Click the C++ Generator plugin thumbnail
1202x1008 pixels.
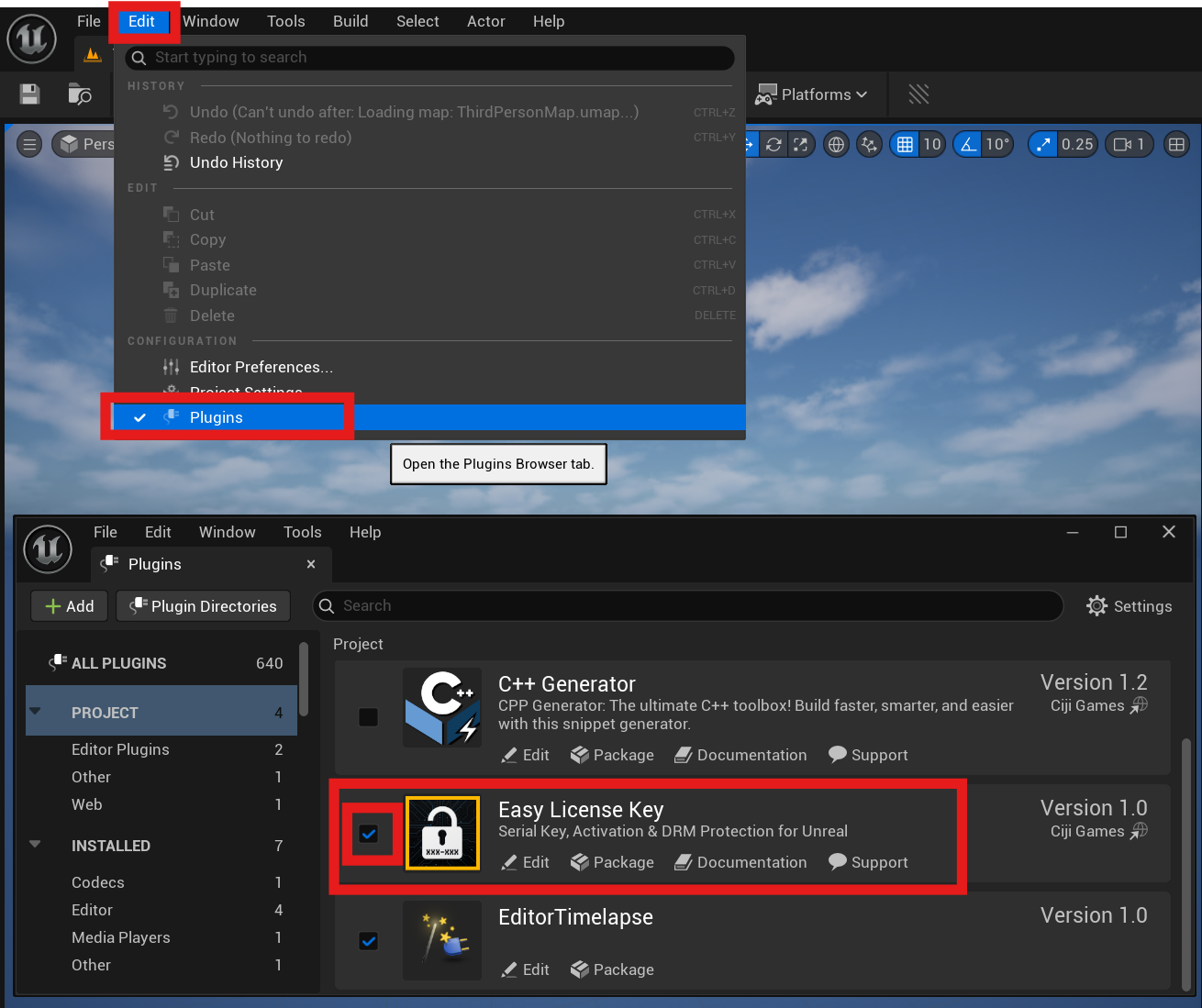442,707
